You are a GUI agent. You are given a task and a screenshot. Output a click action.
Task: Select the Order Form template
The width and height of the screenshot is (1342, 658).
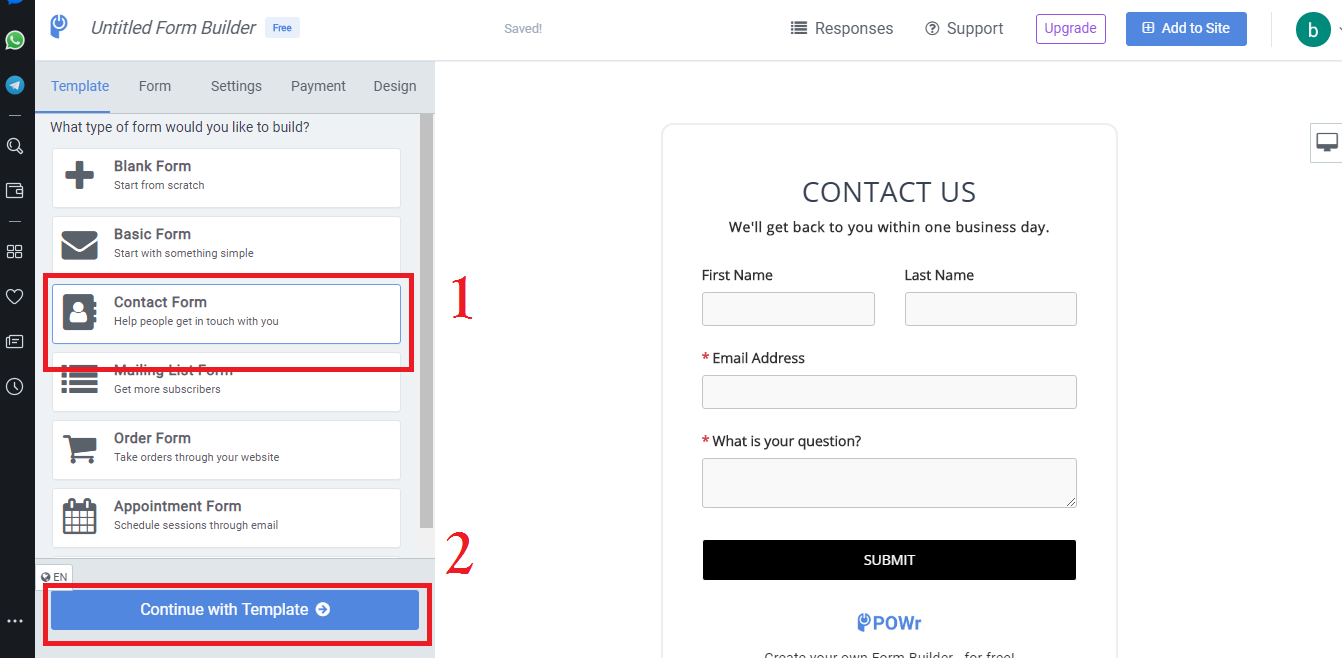tap(226, 449)
